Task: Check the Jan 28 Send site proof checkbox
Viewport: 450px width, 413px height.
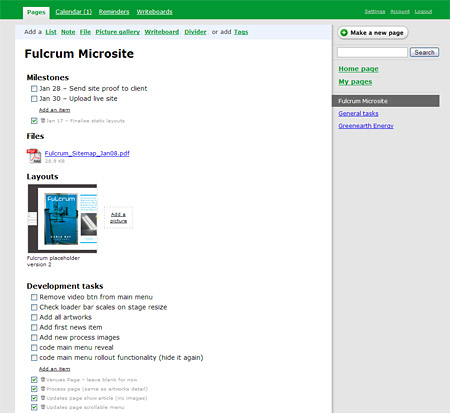Action: 34,89
